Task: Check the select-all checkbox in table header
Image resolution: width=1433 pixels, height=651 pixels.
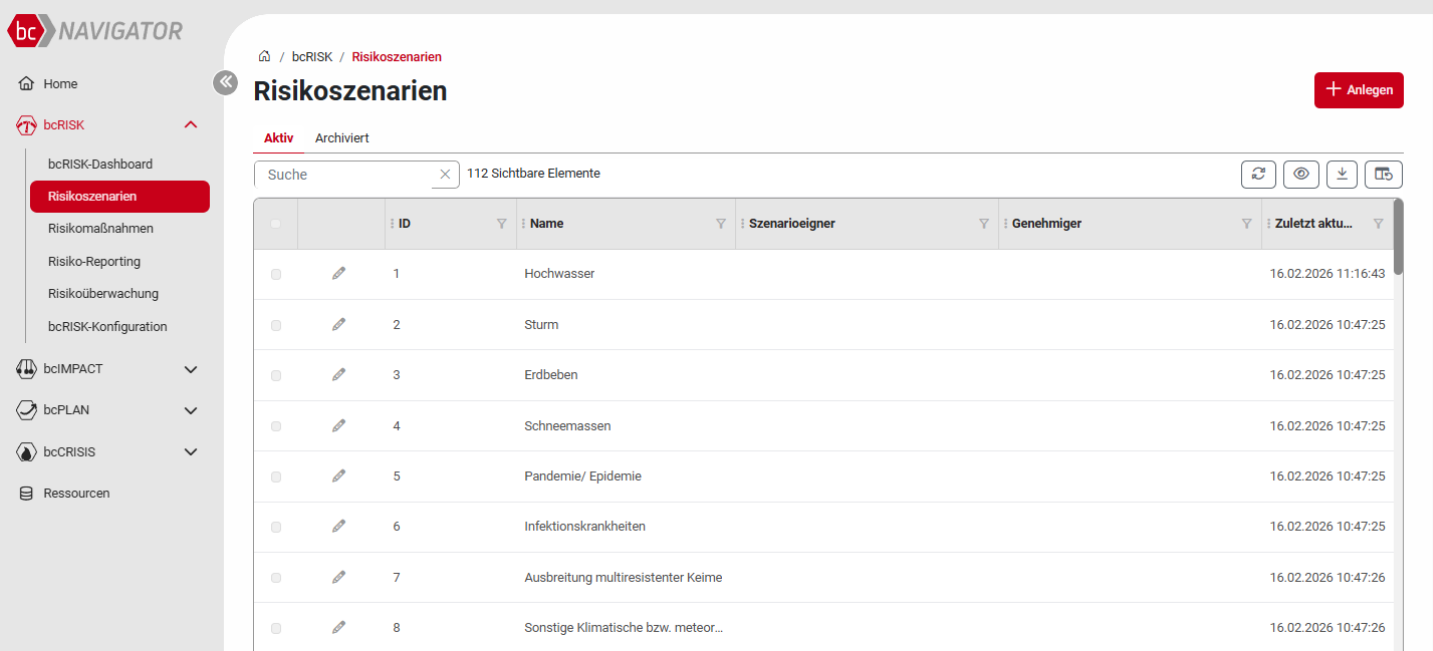Action: [x=276, y=224]
